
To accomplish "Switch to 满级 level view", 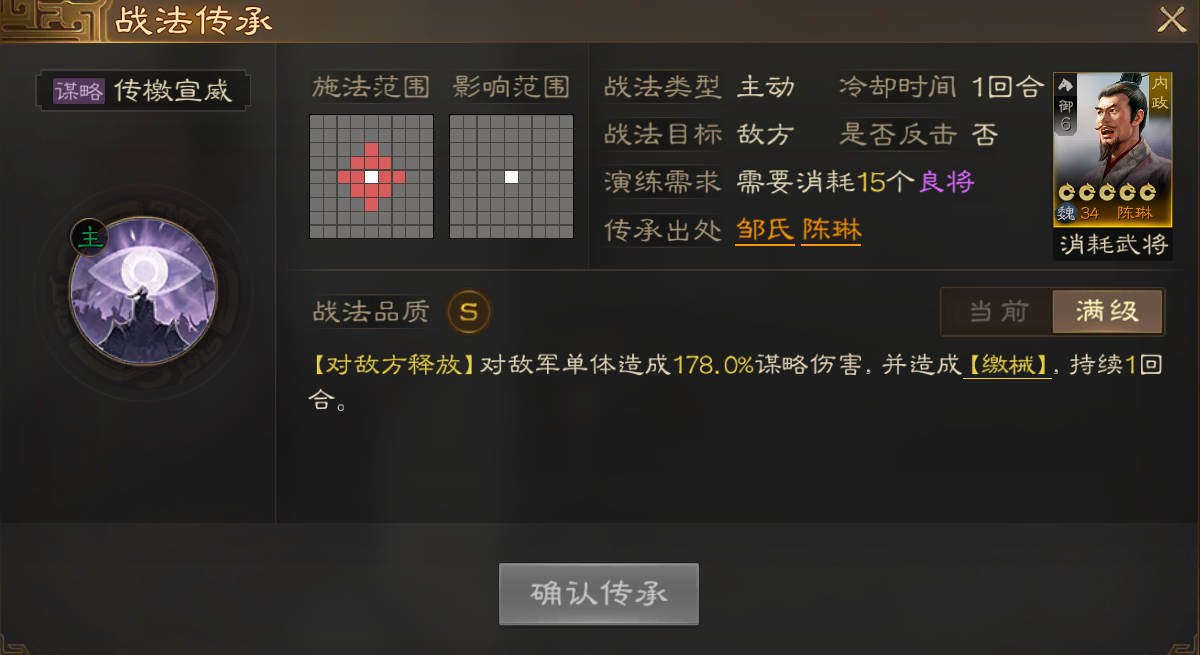I will click(x=1108, y=312).
